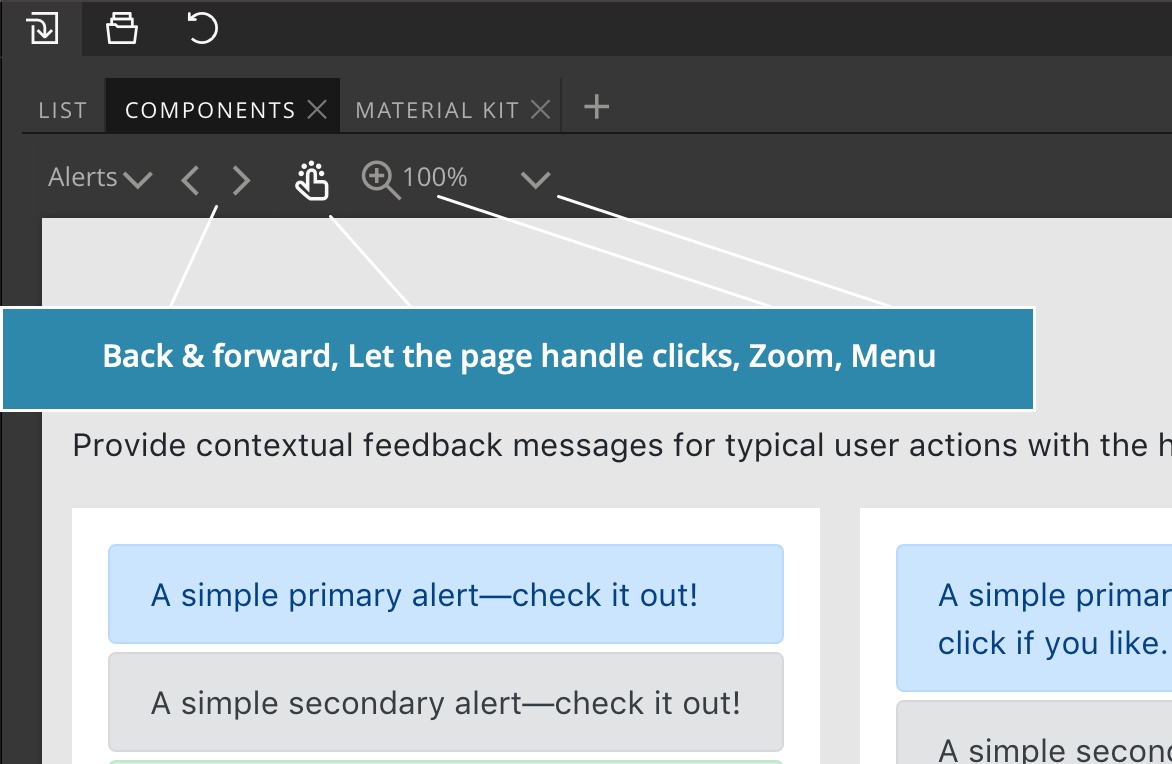The image size is (1172, 764).
Task: Go back with the left chevron arrow
Action: (191, 180)
